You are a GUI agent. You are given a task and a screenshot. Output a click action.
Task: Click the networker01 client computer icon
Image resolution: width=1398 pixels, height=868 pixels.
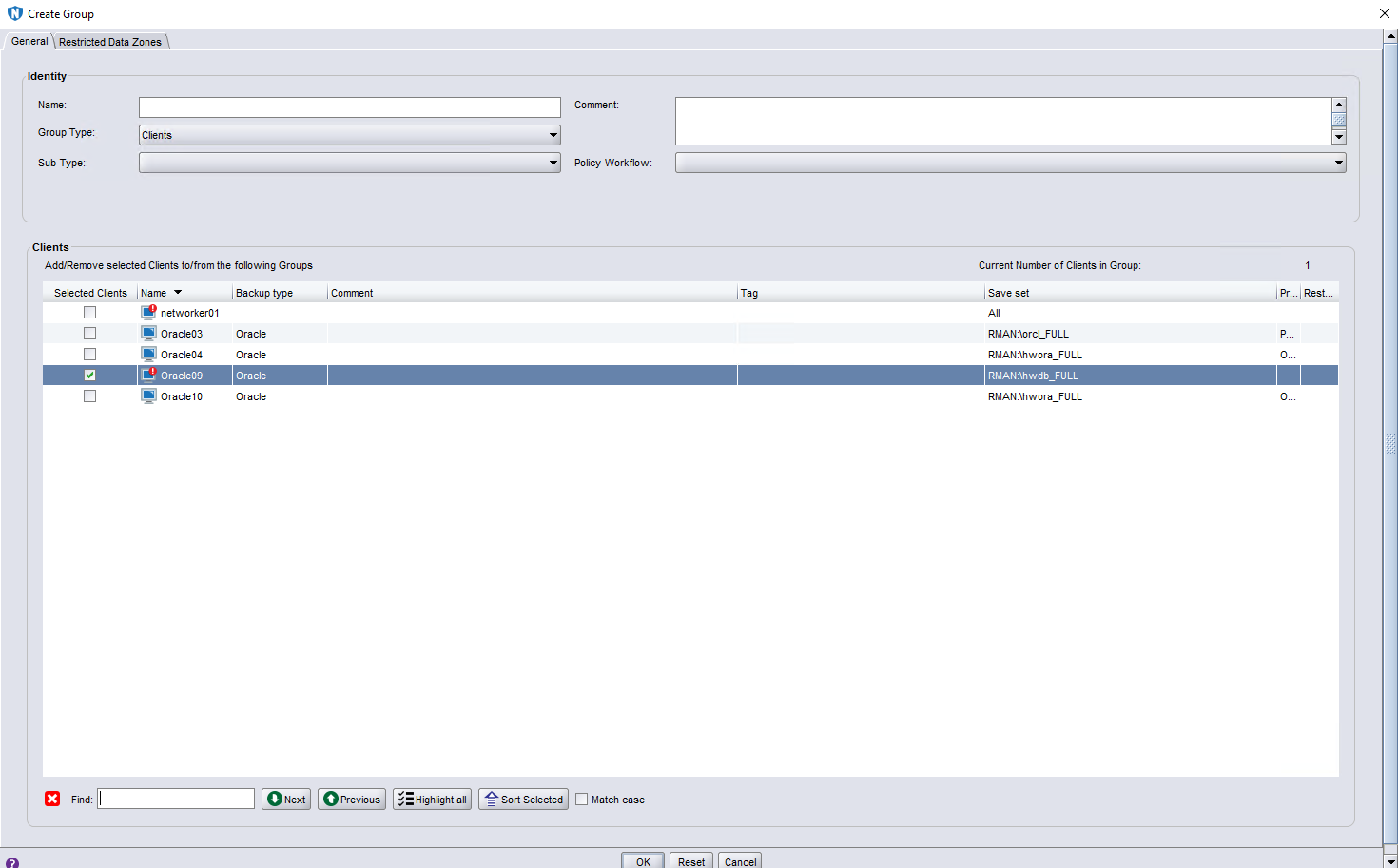point(148,312)
